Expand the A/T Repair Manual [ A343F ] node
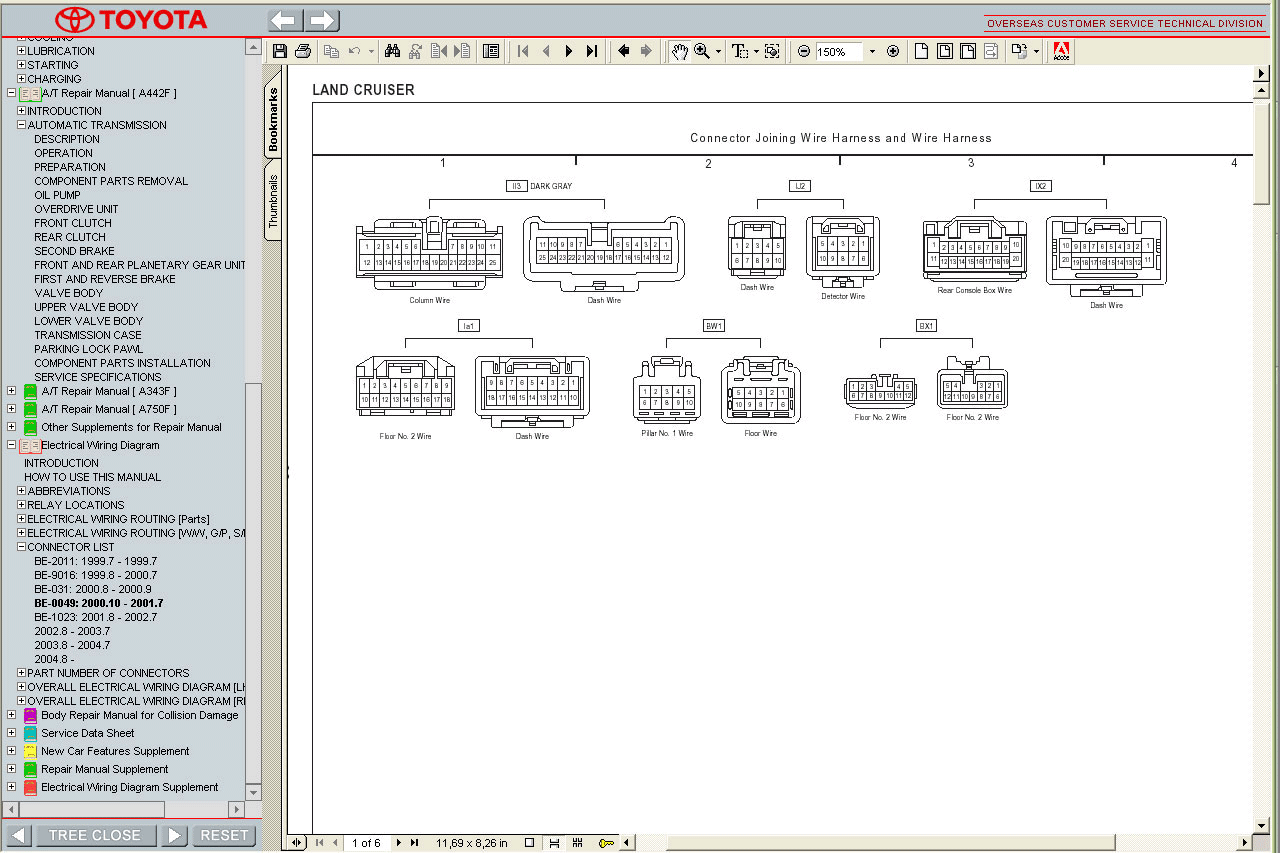This screenshot has width=1280, height=853. pyautogui.click(x=11, y=391)
